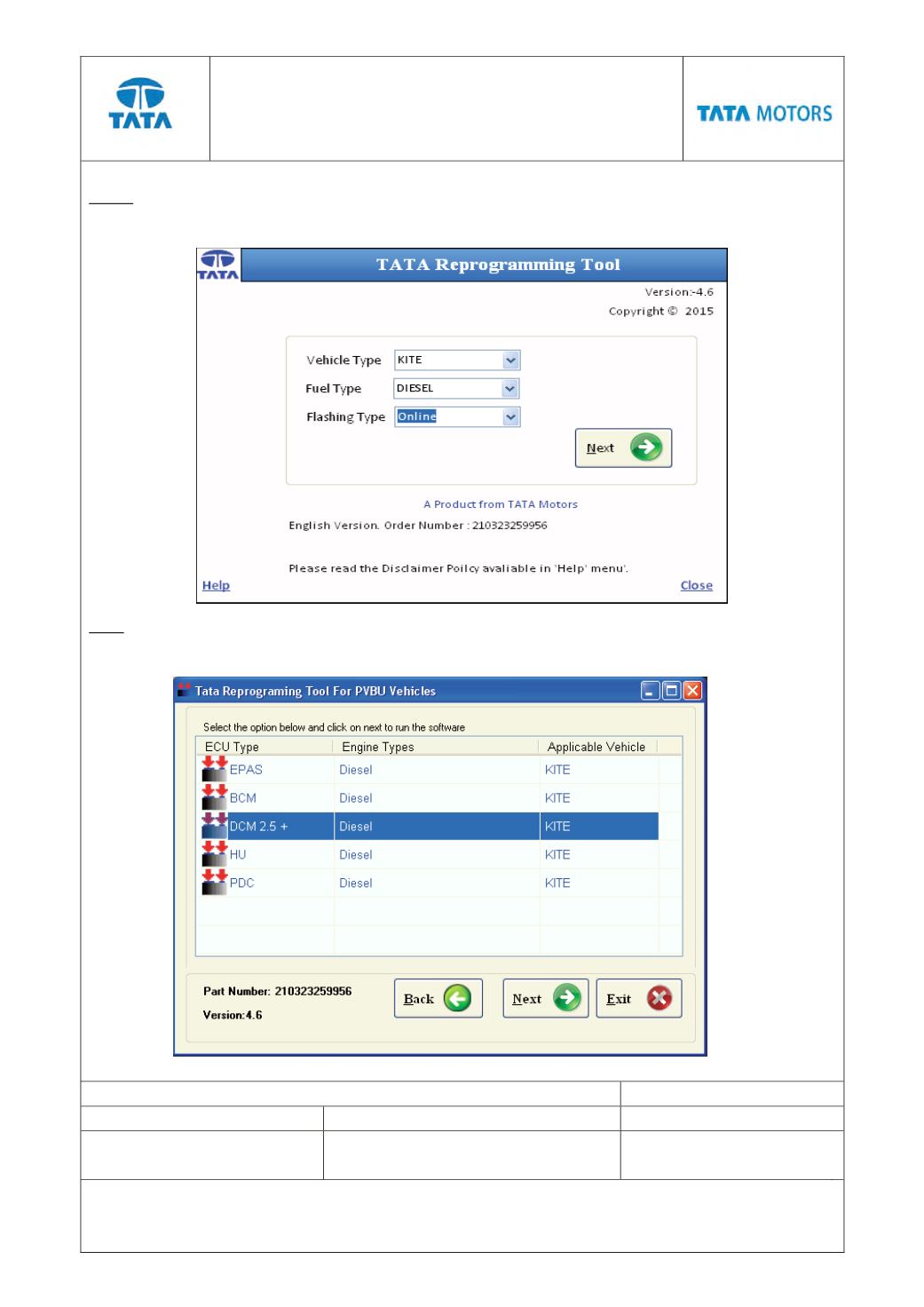The width and height of the screenshot is (924, 1307).
Task: Maximize the Tata Reprograming Tool window
Action: pyautogui.click(x=672, y=691)
